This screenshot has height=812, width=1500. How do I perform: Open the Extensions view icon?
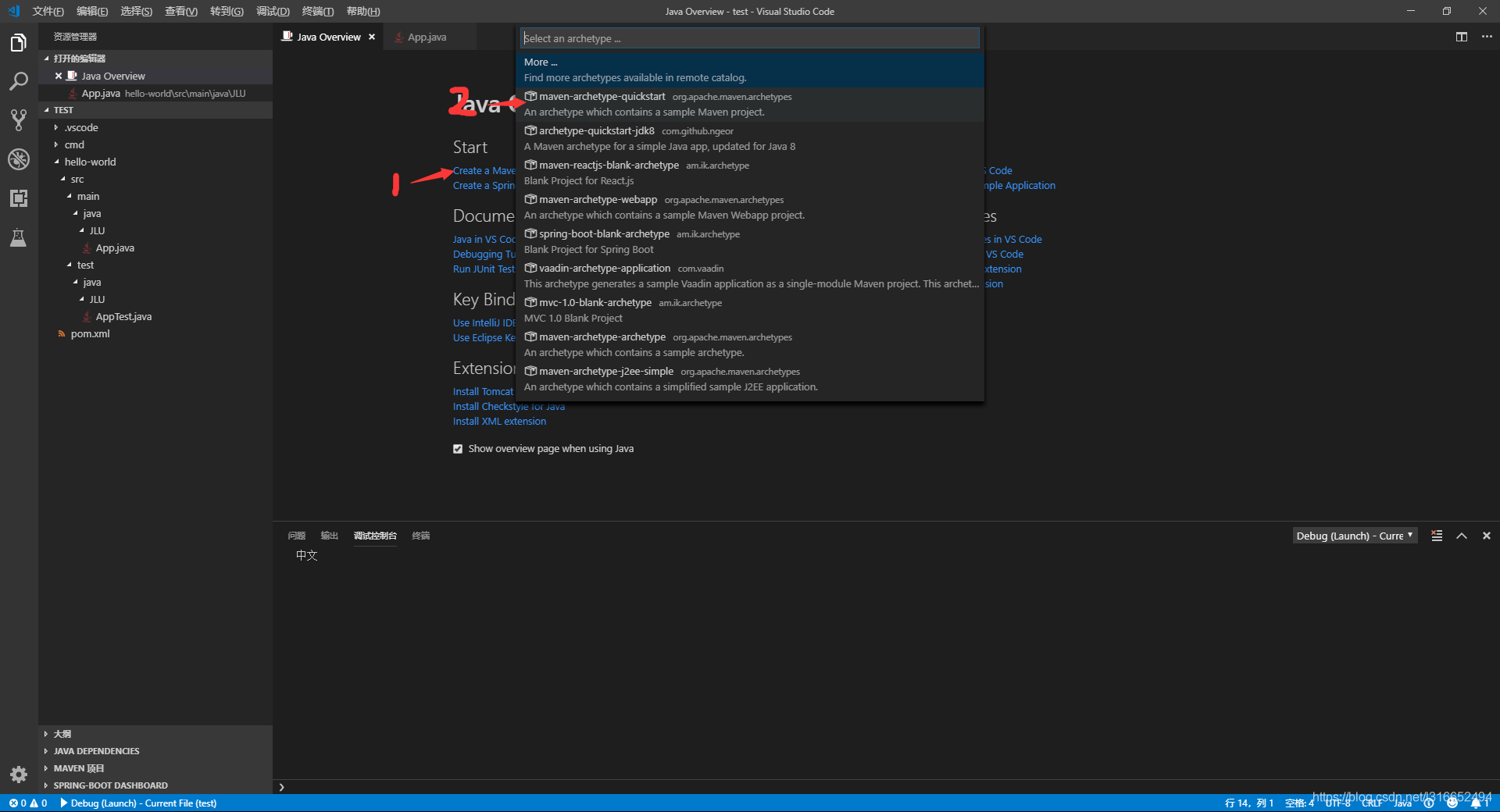point(19,198)
